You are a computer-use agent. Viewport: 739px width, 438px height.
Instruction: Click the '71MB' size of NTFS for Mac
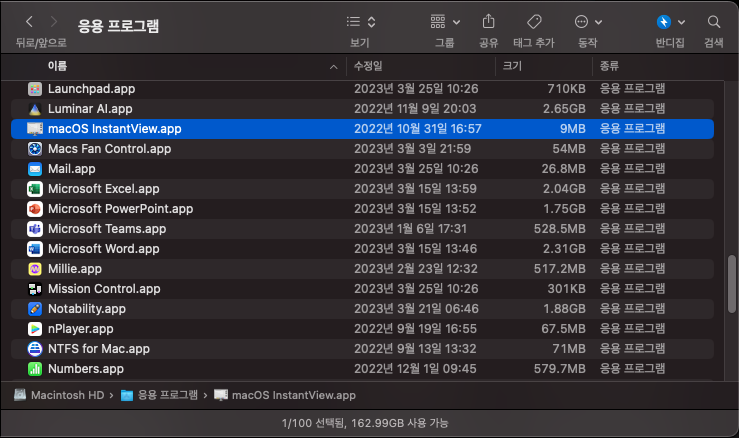coord(569,349)
